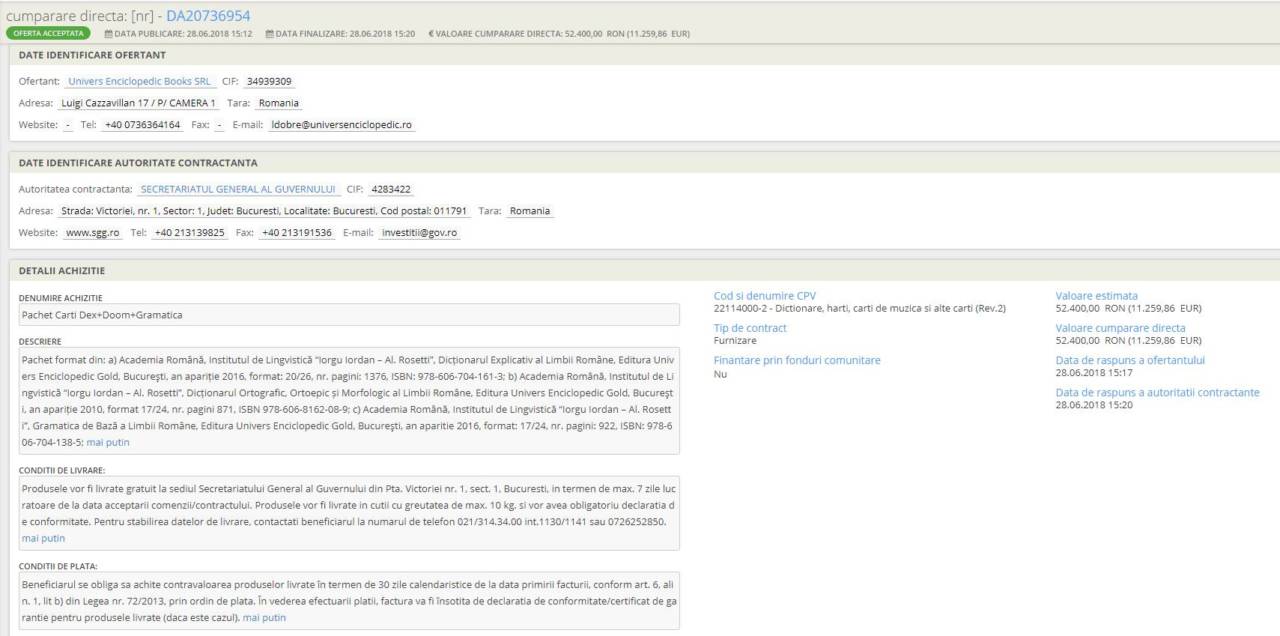Collapse the Descriere text with mai putin
The width and height of the screenshot is (1280, 636).
tap(108, 442)
